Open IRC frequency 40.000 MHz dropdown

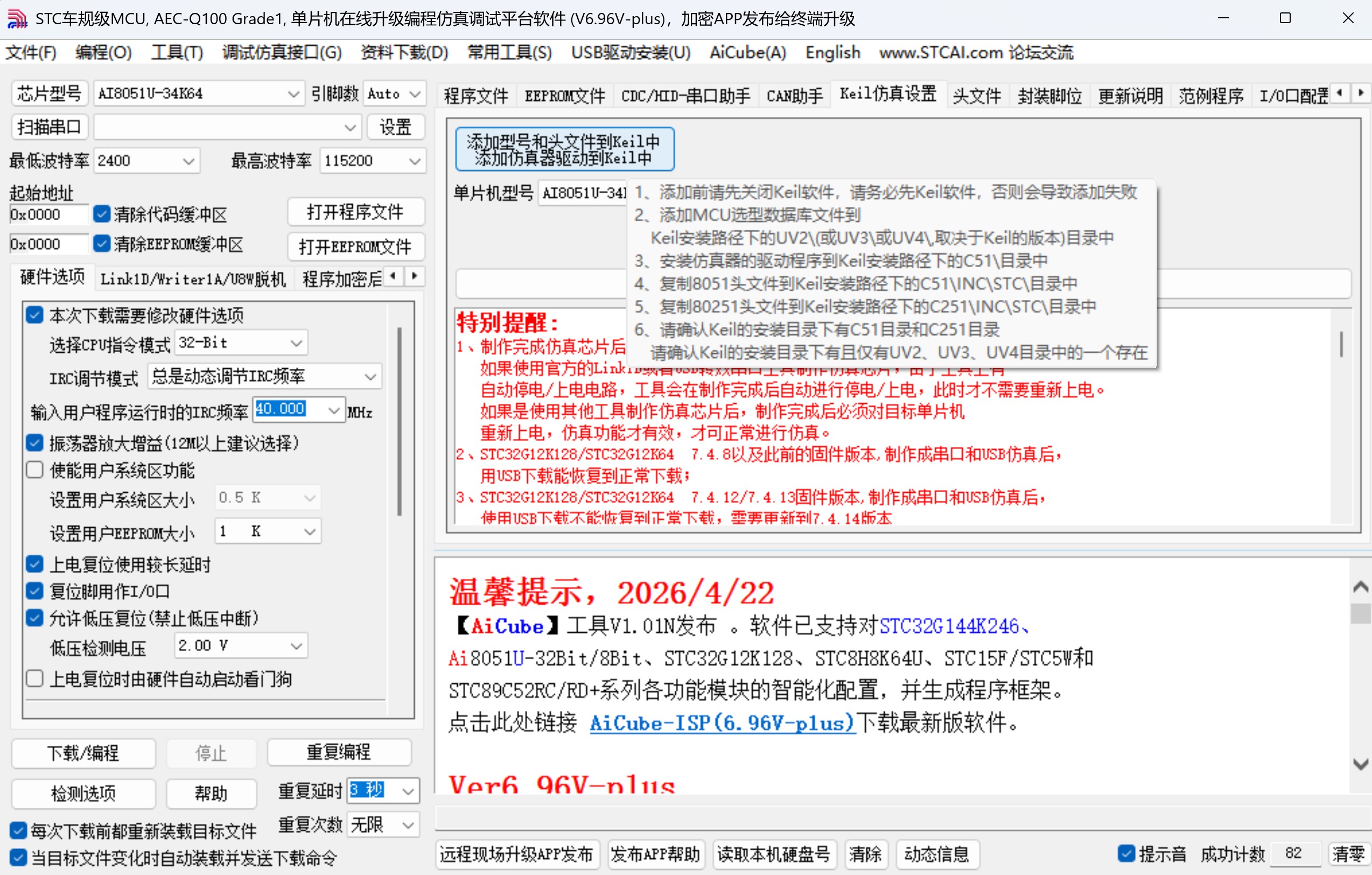[298, 410]
